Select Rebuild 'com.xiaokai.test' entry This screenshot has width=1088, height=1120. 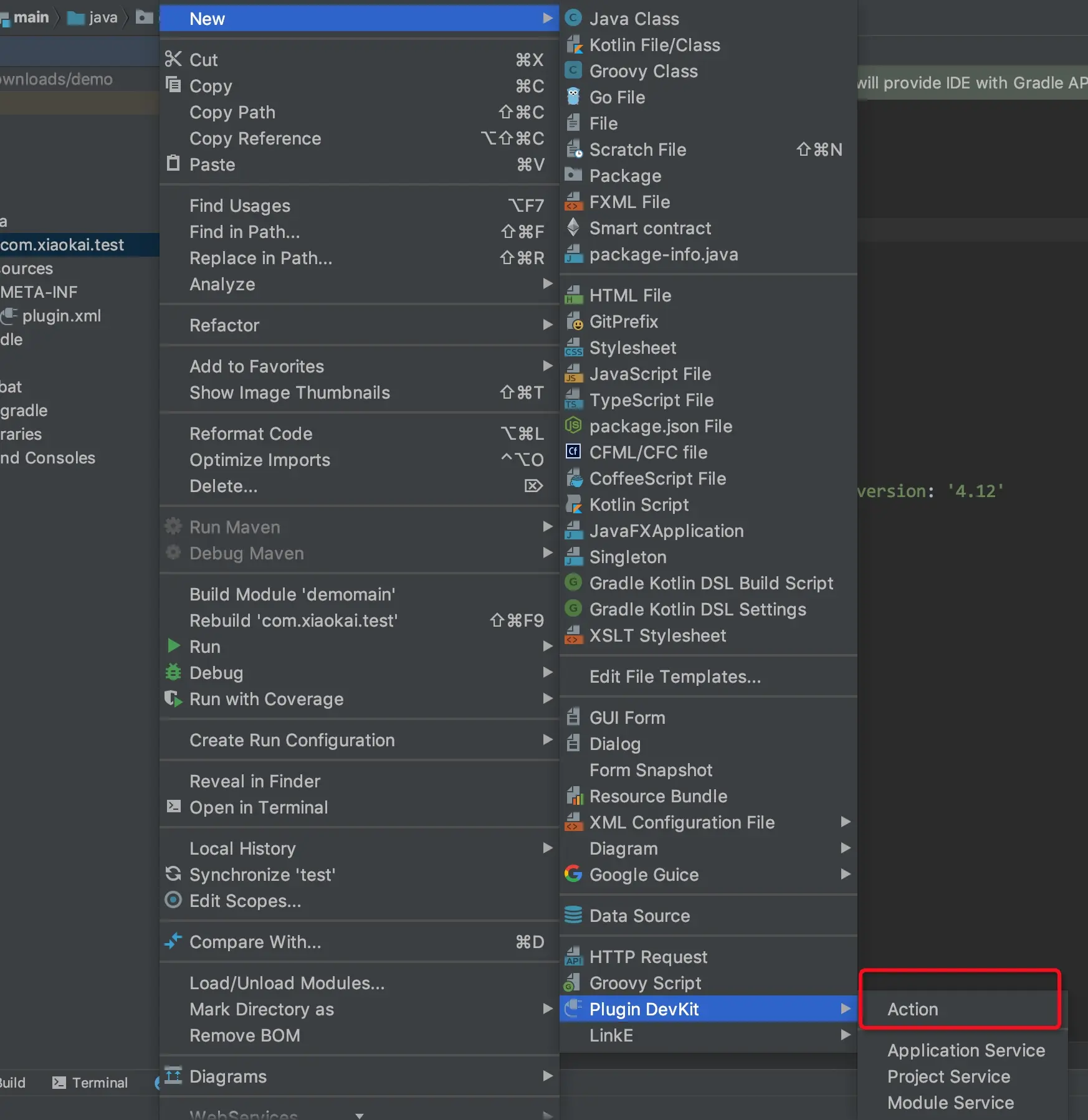click(x=360, y=620)
